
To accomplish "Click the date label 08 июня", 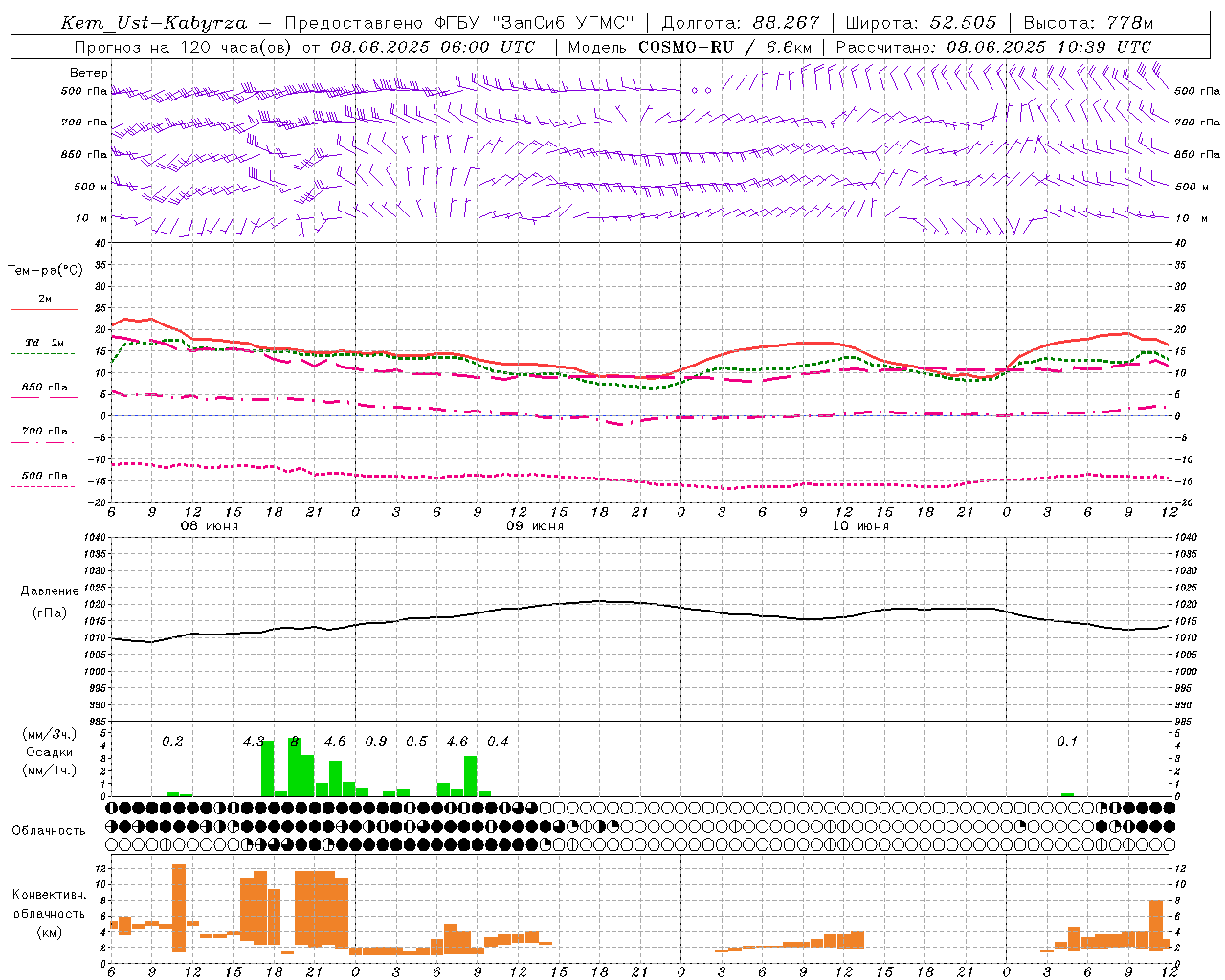I will tap(210, 526).
